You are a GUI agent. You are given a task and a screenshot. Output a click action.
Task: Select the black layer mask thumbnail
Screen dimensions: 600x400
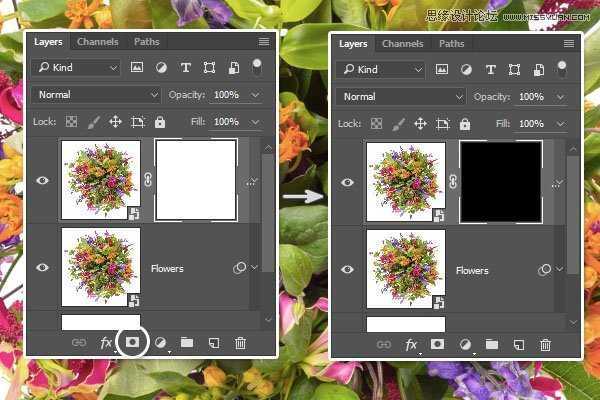pos(500,182)
